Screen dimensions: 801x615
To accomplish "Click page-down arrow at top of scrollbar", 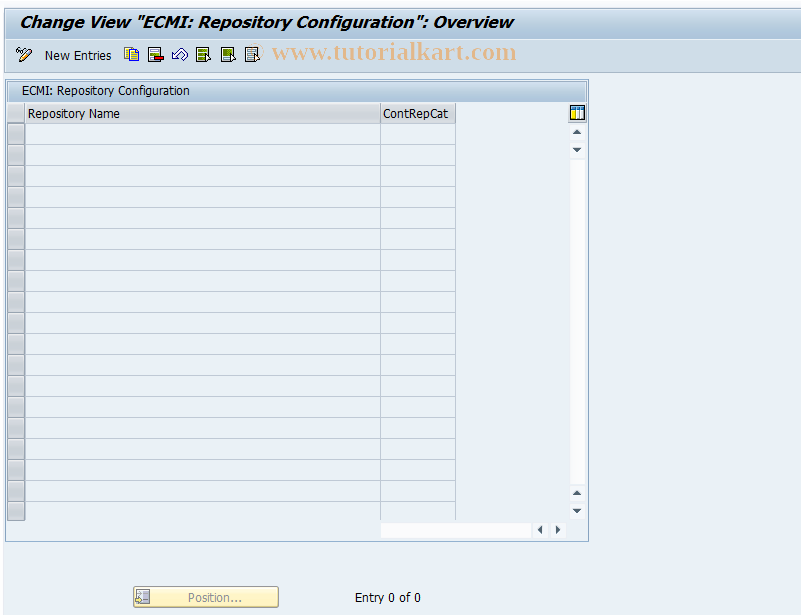I will click(x=577, y=150).
